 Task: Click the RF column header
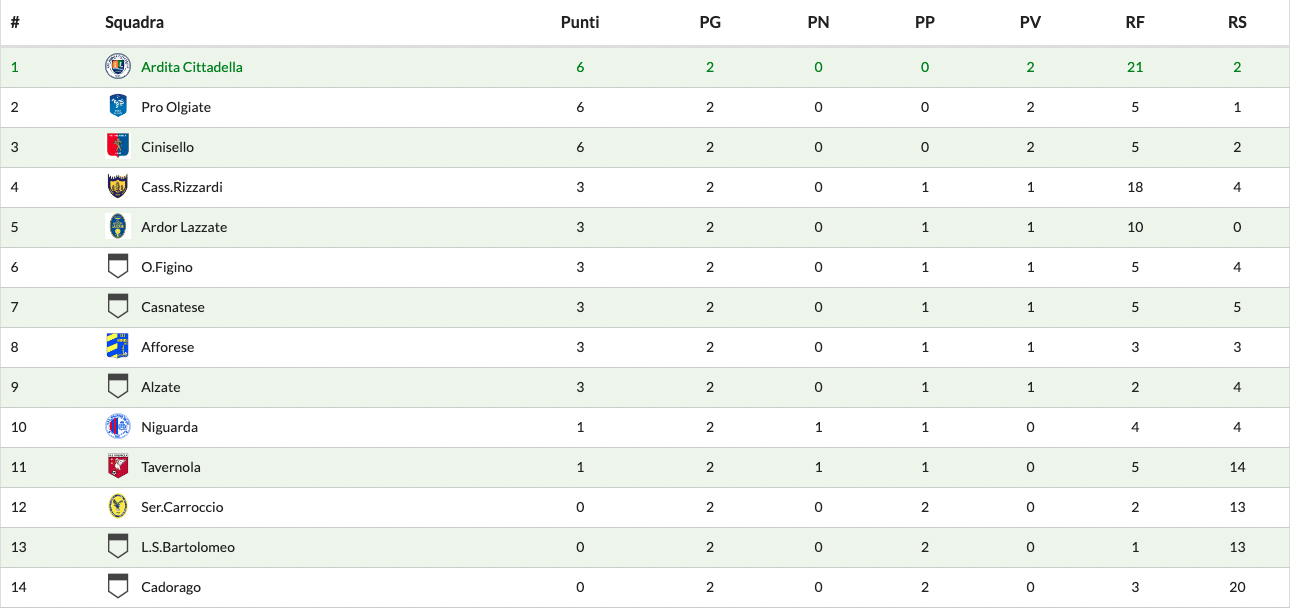coord(1135,22)
